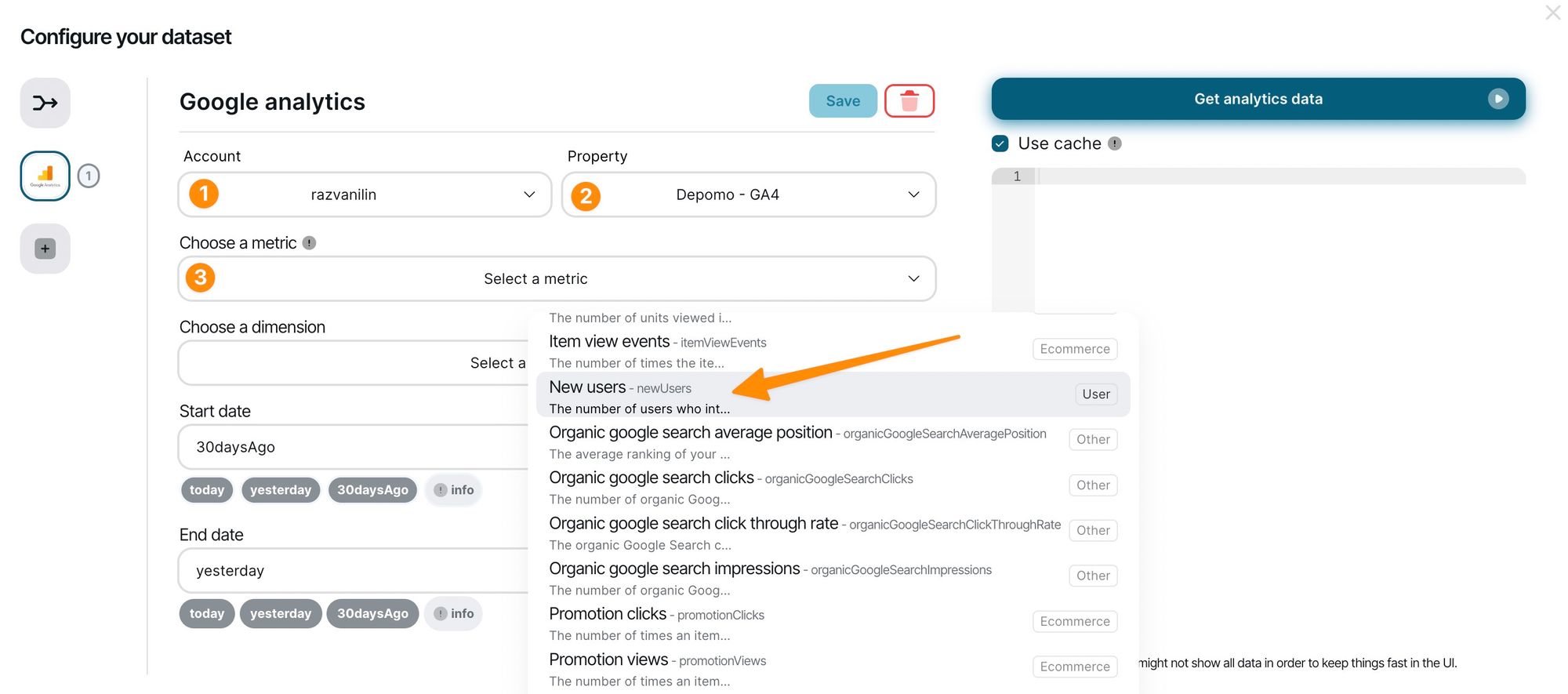Add a new step with plus icon

[45, 249]
